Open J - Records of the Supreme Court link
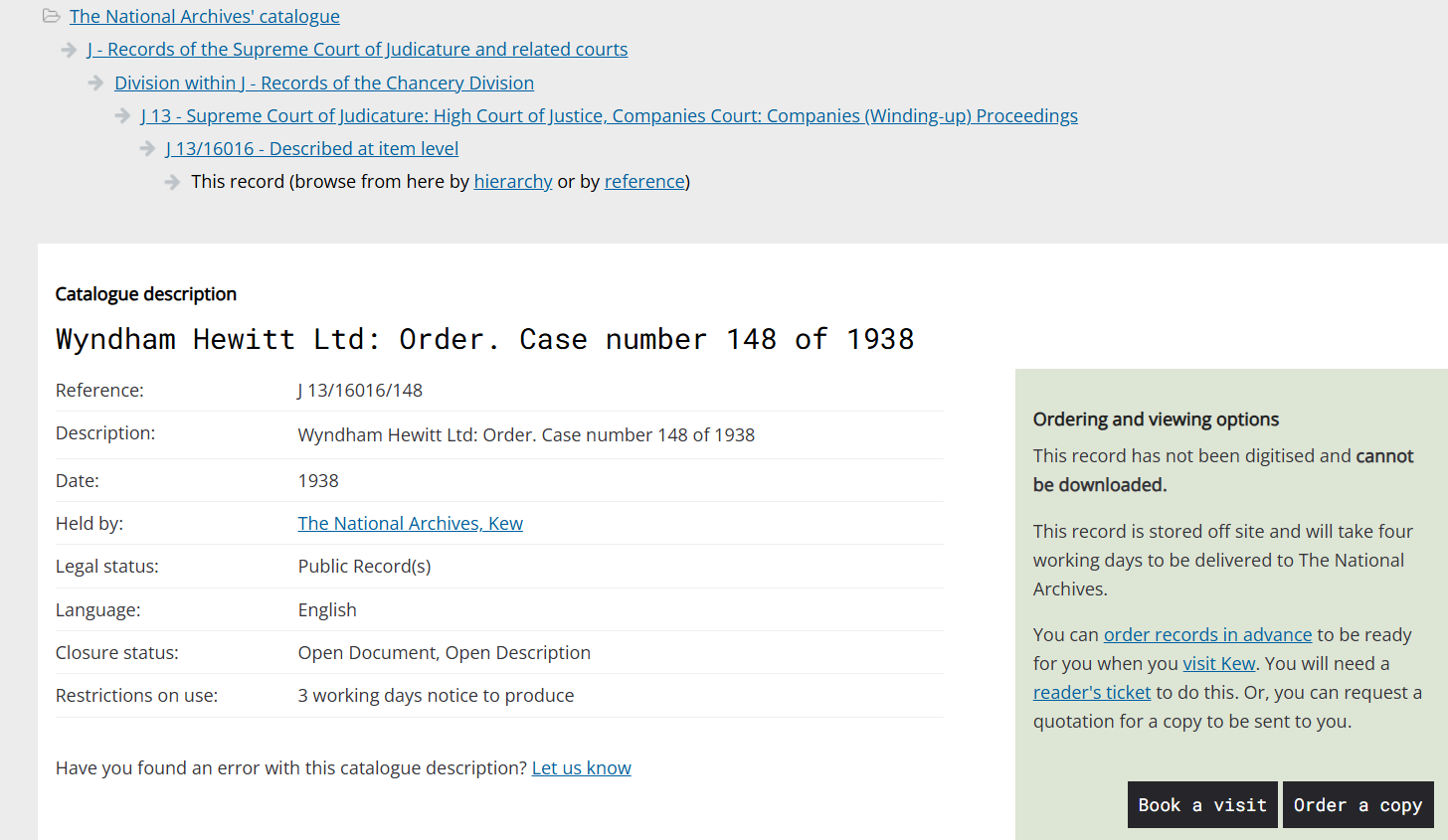 tap(357, 50)
